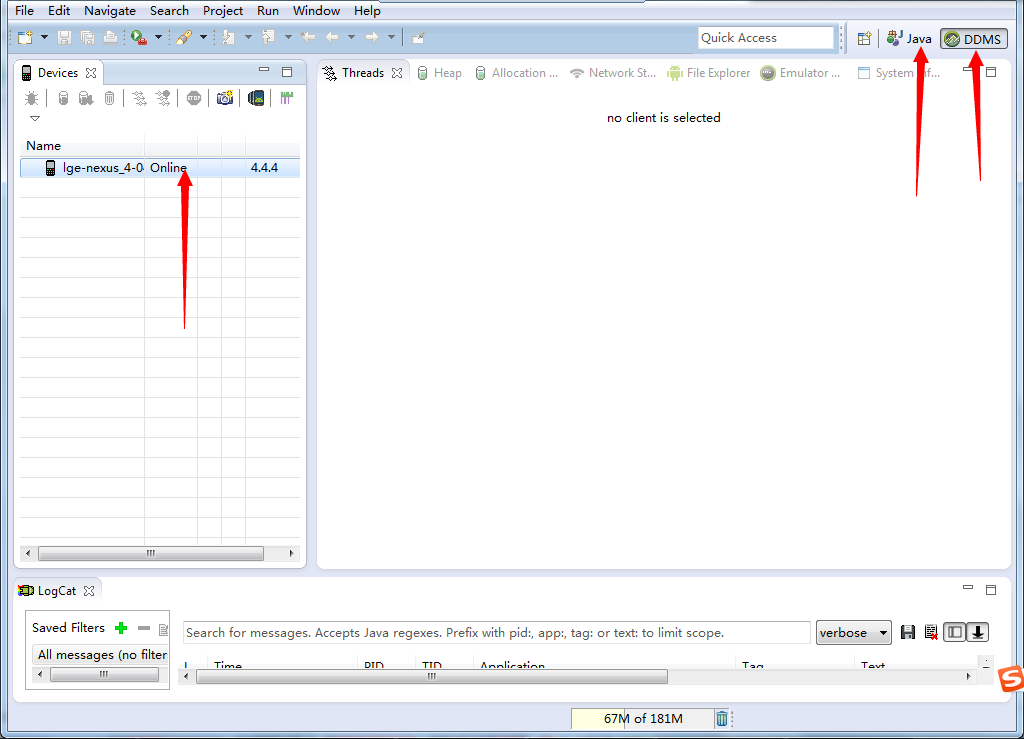
Task: Switch to the Java perspective
Action: pos(909,39)
